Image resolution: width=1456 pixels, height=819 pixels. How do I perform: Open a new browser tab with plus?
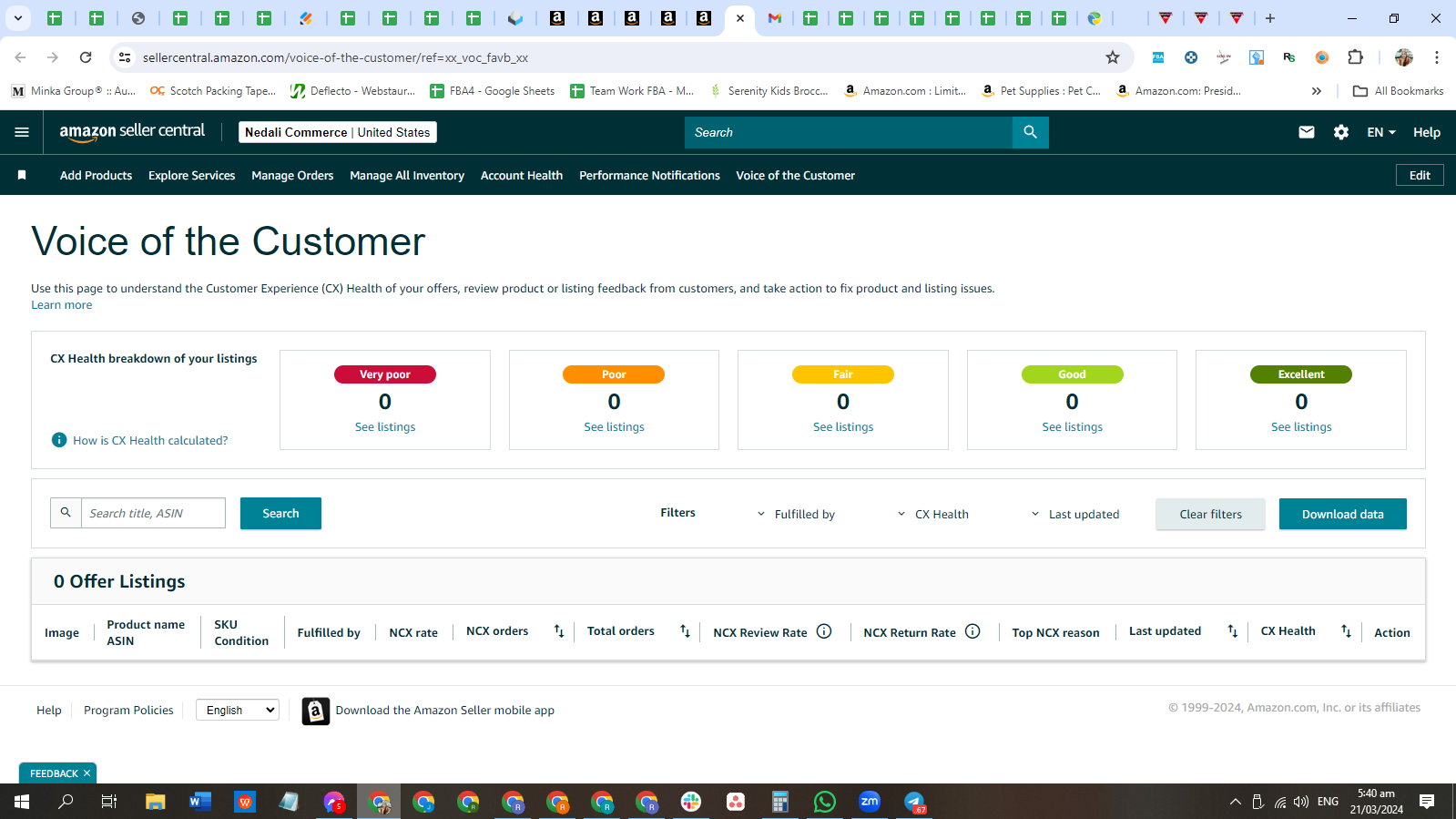click(1270, 18)
